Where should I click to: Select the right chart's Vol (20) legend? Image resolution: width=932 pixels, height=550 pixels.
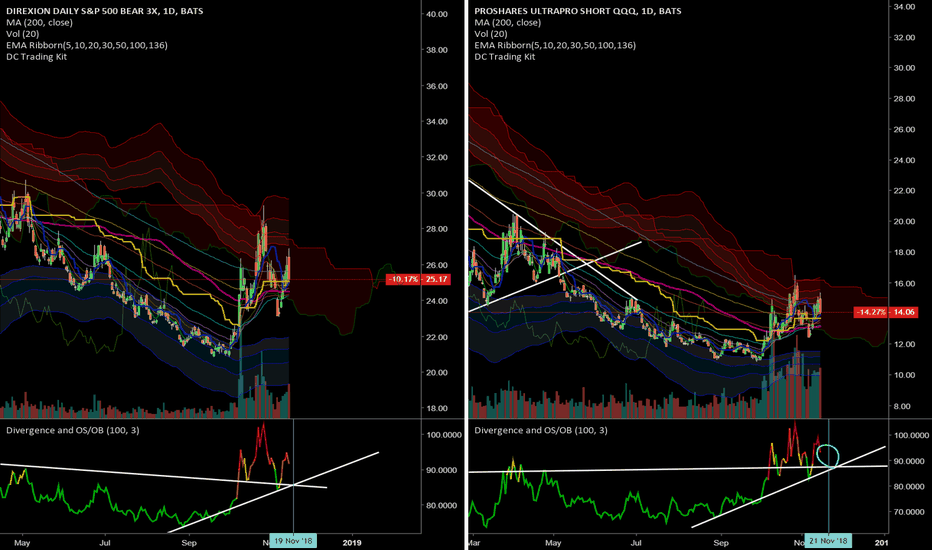tap(491, 34)
